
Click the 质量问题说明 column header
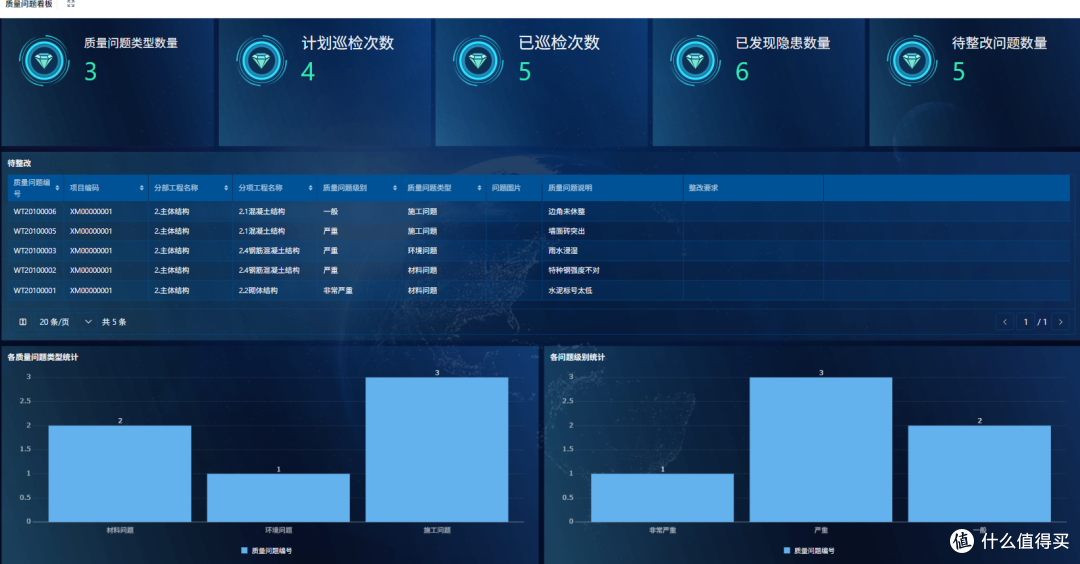(612, 188)
